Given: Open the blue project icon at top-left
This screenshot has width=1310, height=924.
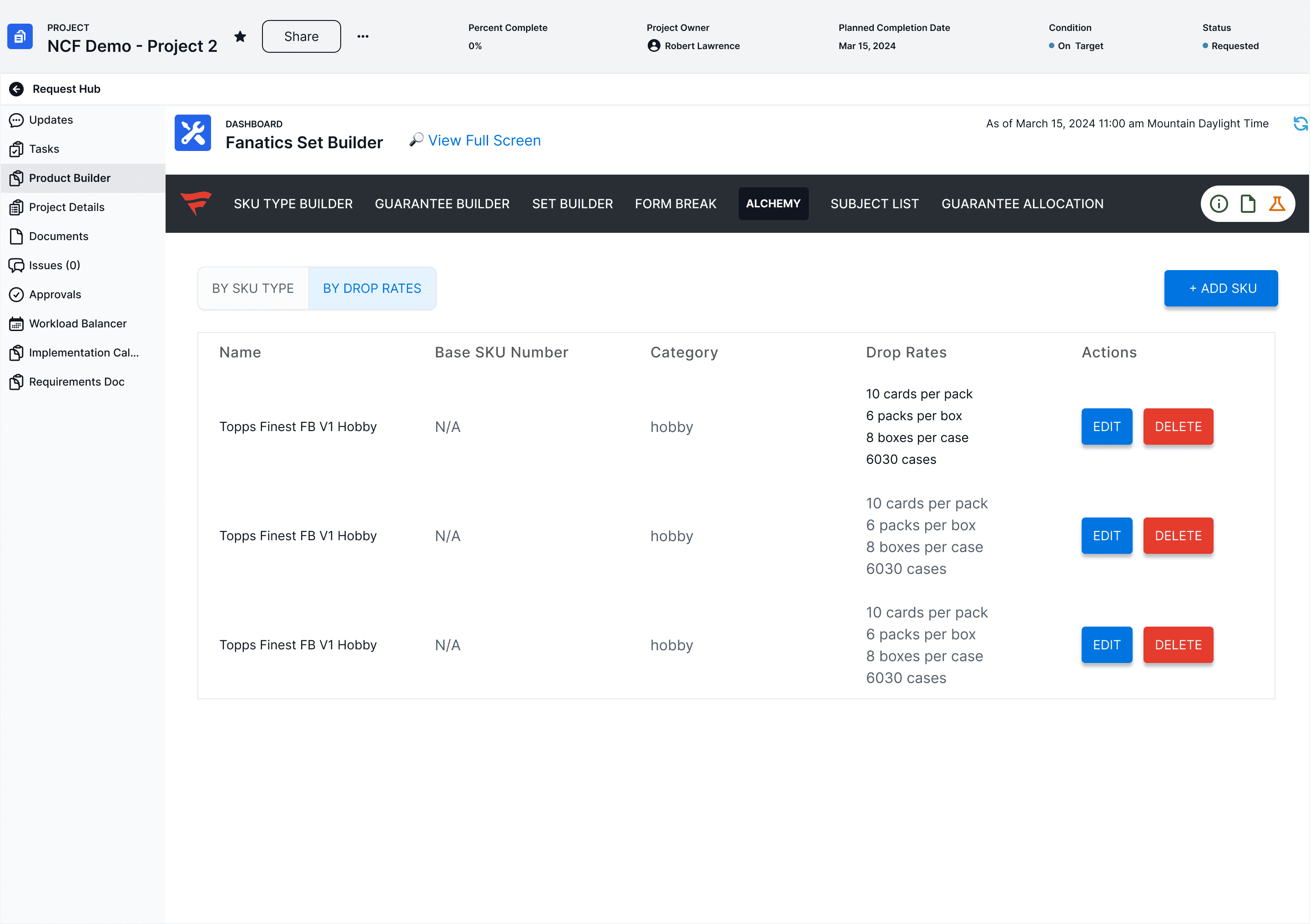Looking at the screenshot, I should (20, 36).
